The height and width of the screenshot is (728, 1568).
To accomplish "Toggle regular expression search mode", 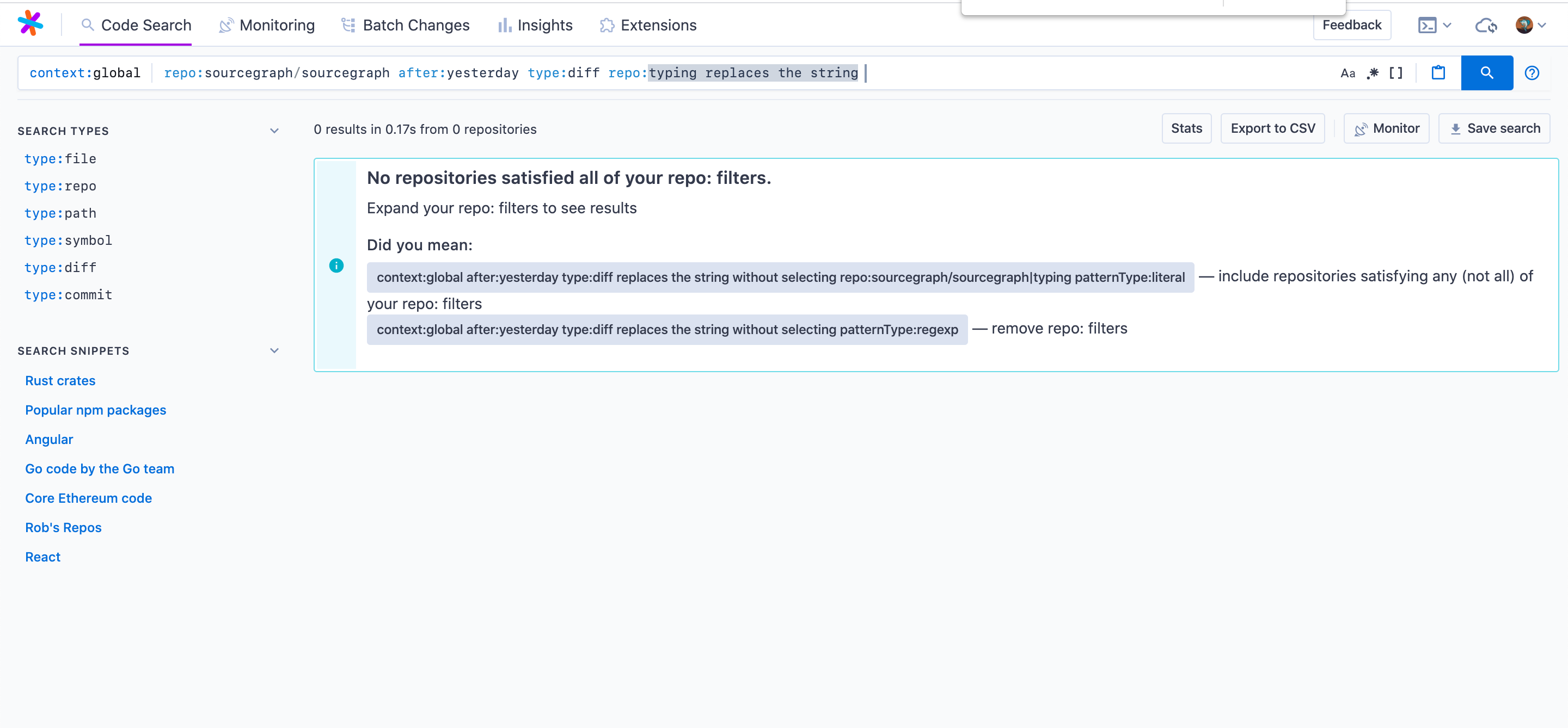I will 1373,73.
